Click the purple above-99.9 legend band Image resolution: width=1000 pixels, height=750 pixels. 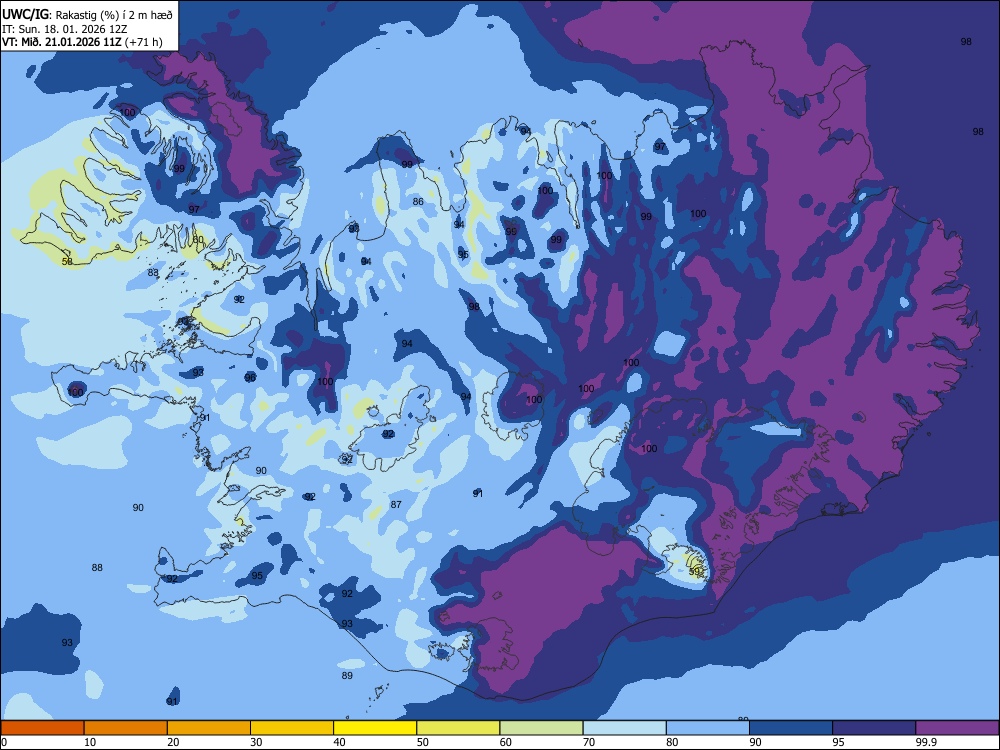tap(957, 728)
